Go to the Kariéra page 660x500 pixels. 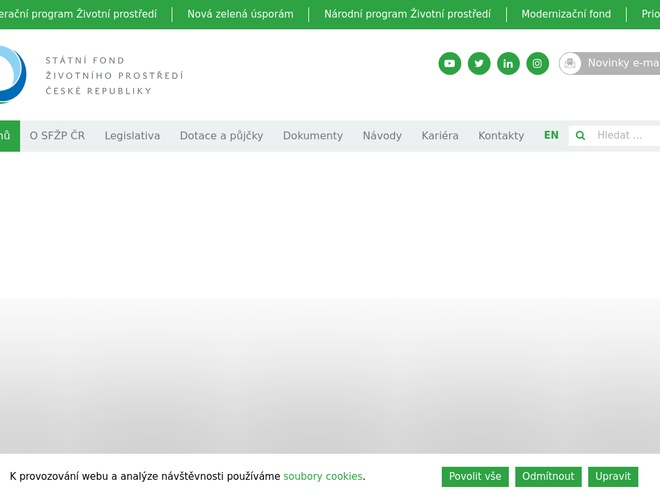(440, 136)
